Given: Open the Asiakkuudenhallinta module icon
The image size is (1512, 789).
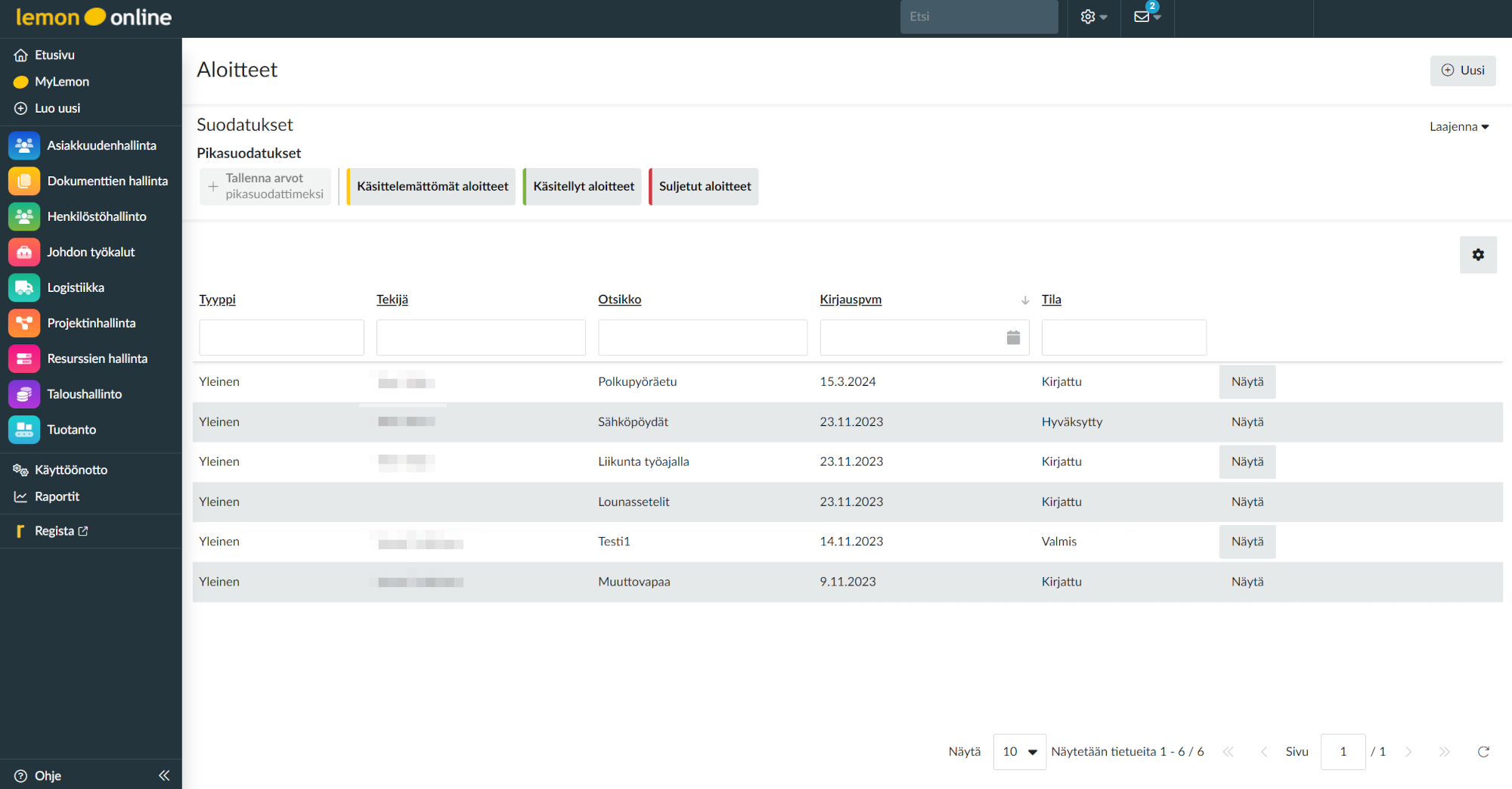Looking at the screenshot, I should click(24, 145).
